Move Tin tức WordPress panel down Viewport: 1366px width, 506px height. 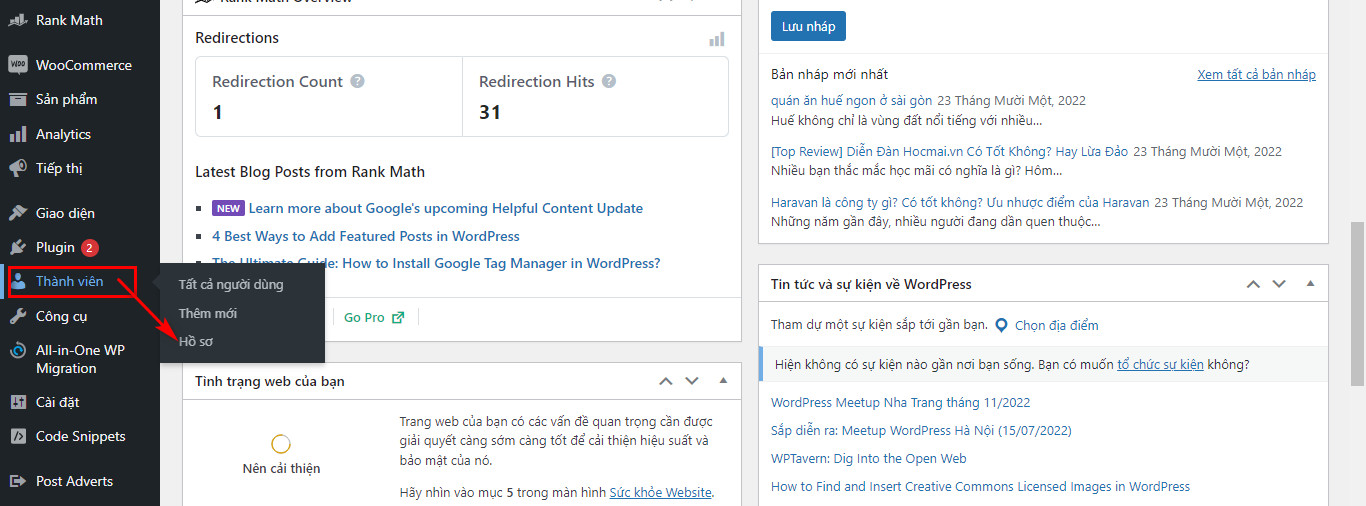1279,284
